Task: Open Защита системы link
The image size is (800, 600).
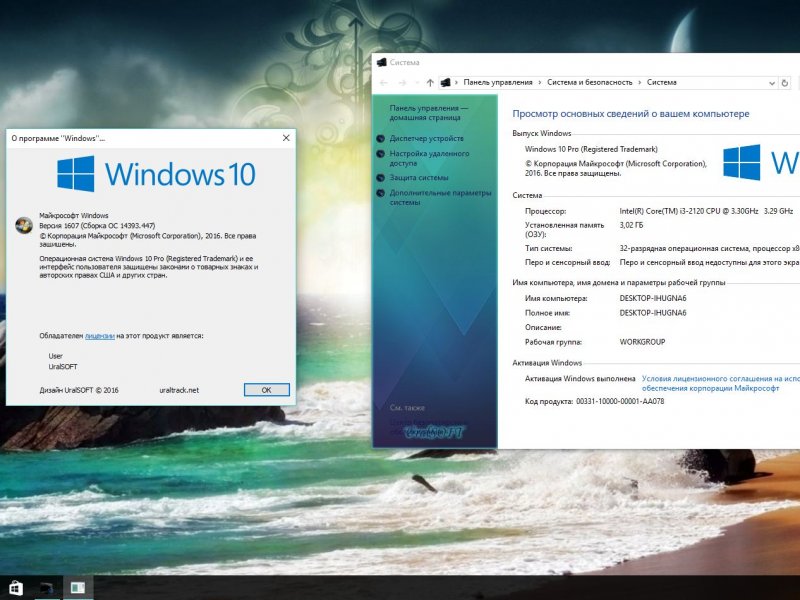Action: [x=419, y=178]
